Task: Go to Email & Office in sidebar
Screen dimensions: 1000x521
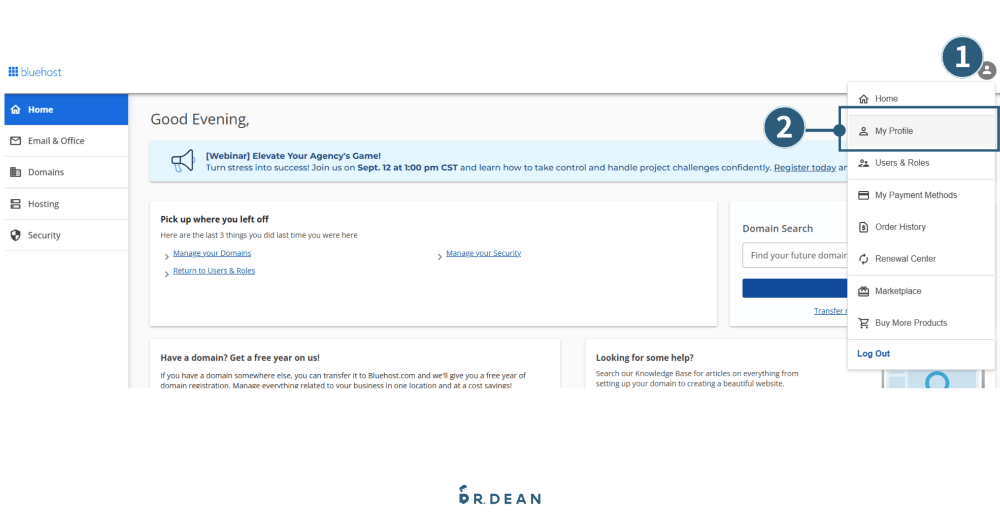Action: pyautogui.click(x=56, y=141)
